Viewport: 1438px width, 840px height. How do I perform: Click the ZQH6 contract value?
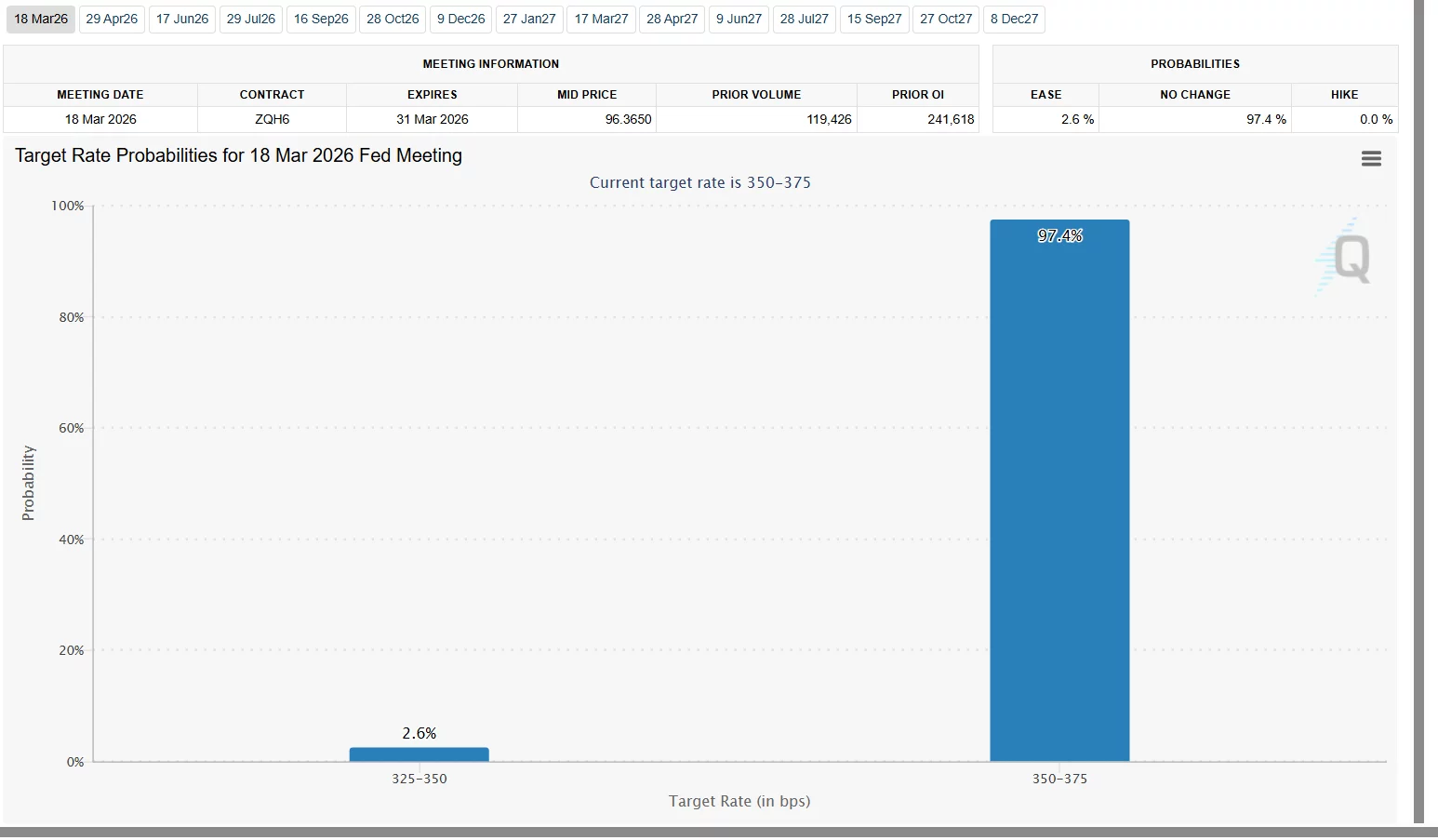pos(272,119)
